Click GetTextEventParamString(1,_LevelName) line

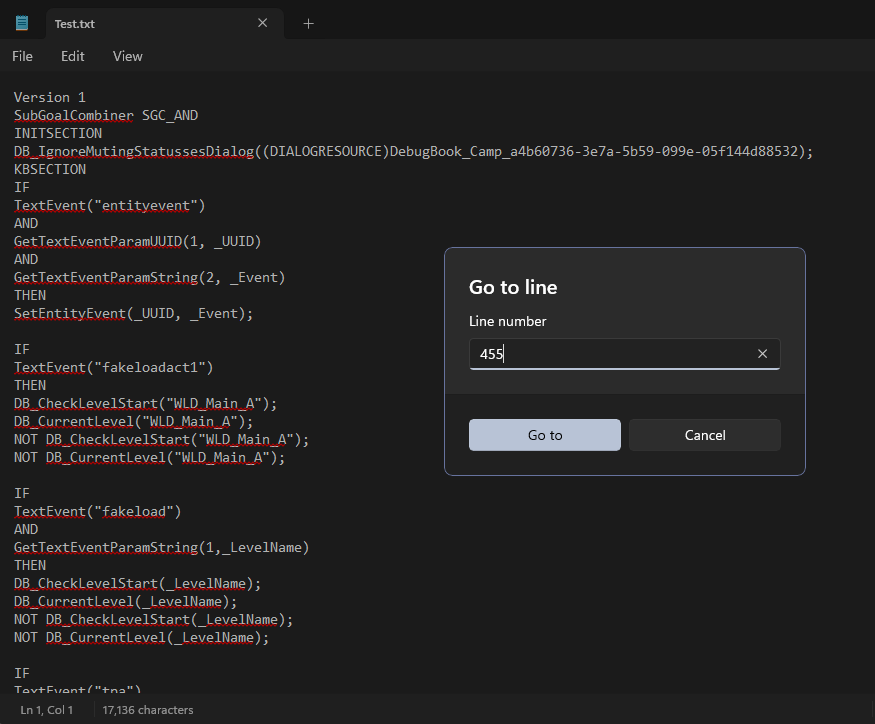click(162, 548)
